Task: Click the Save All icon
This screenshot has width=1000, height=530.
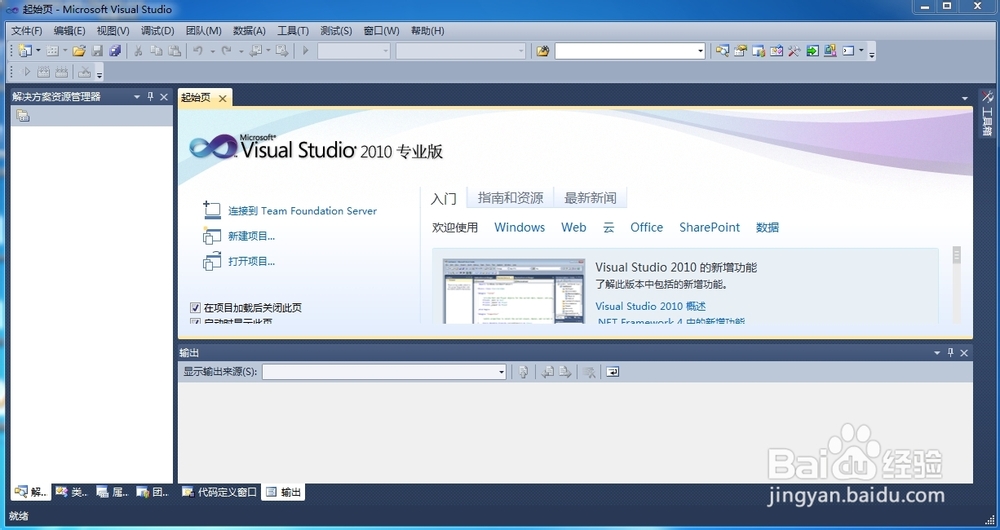Action: tap(115, 50)
